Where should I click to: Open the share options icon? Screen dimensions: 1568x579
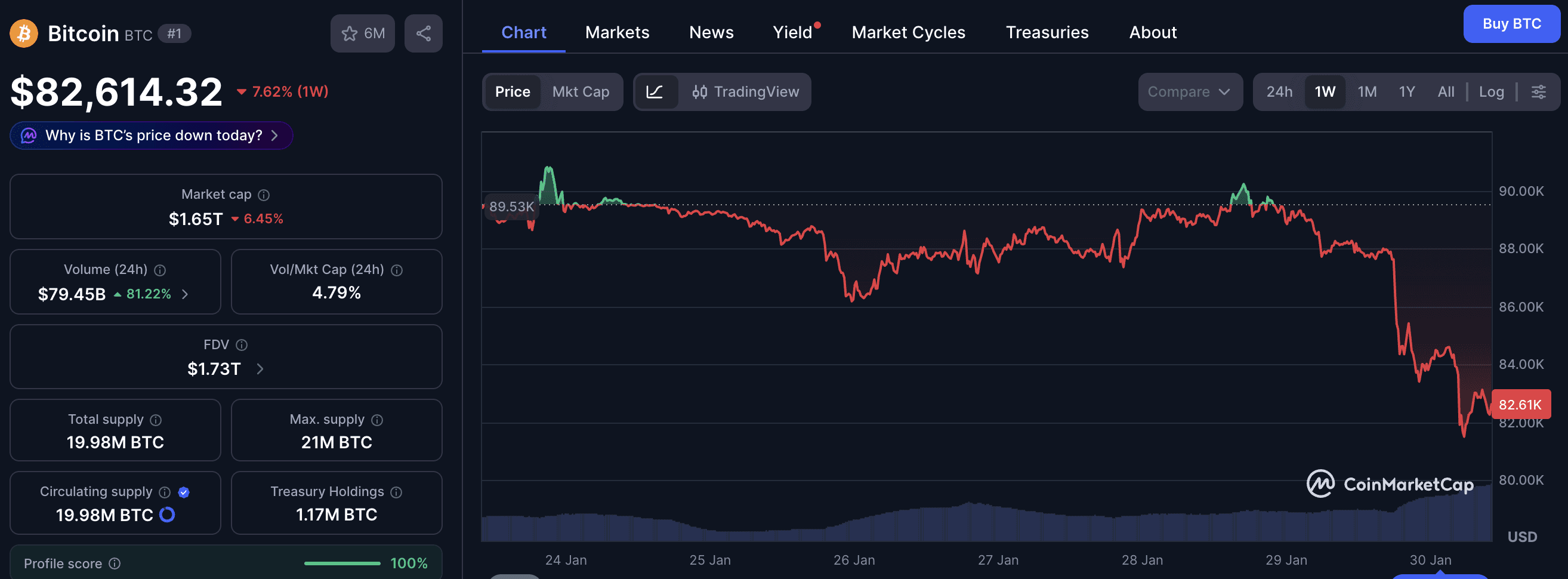(423, 33)
